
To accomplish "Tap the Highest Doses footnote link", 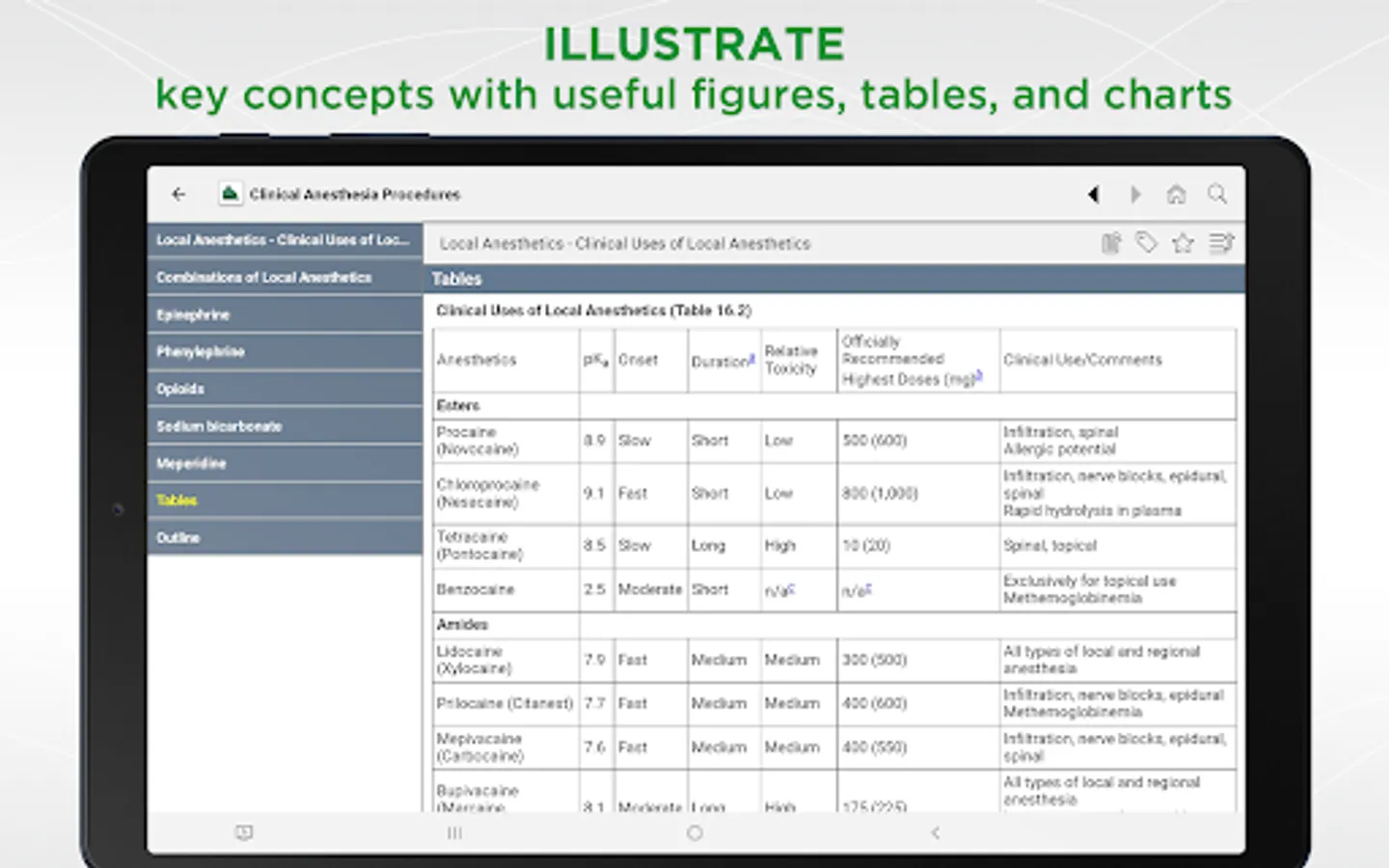I will click(978, 376).
